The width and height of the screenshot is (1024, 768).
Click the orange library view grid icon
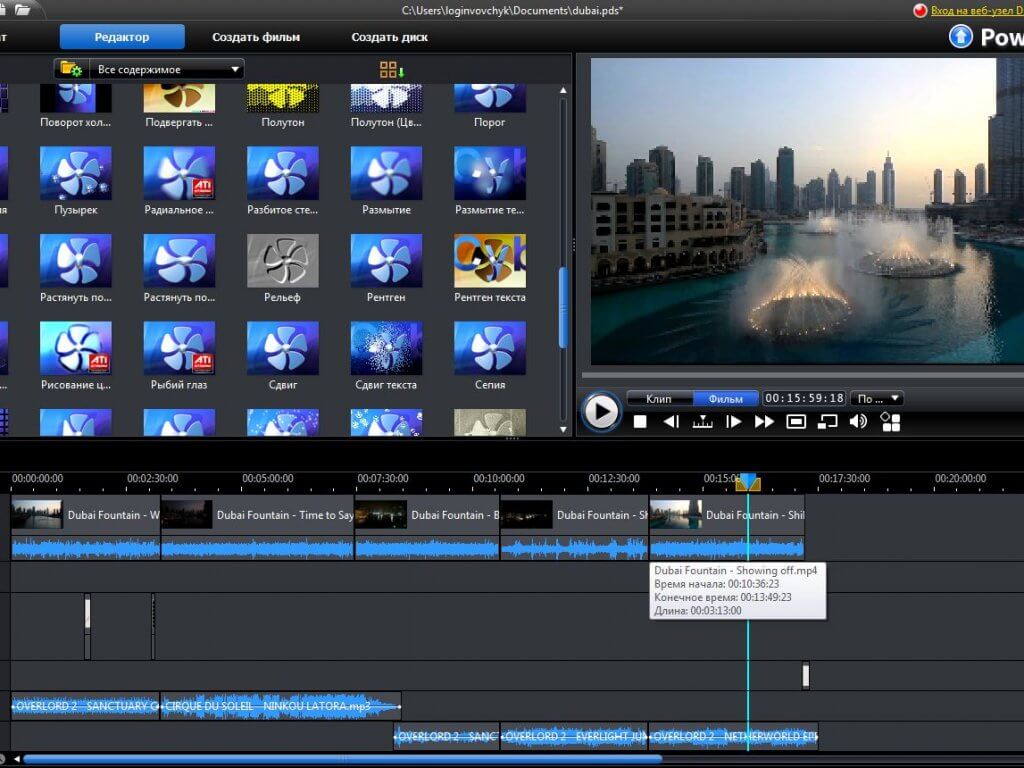coord(391,69)
